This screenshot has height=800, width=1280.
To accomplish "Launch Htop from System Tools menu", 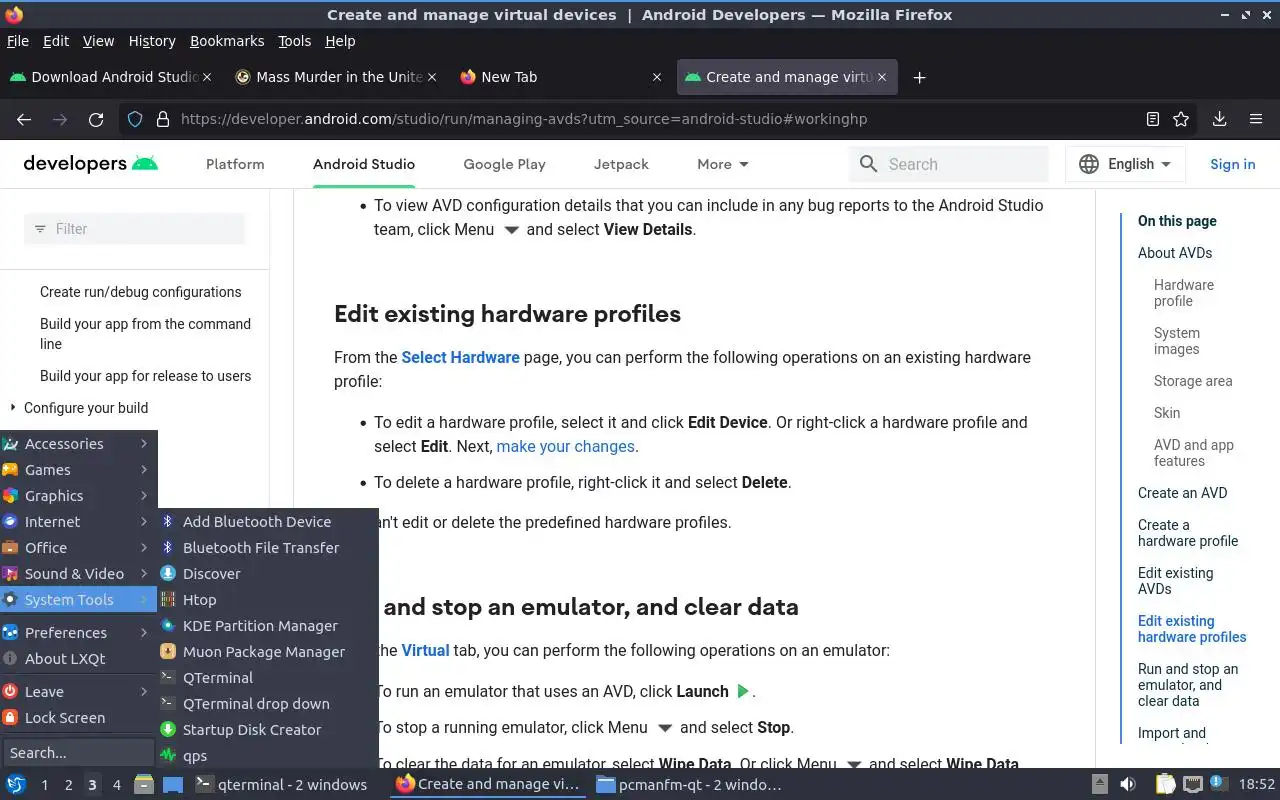I will [268, 600].
